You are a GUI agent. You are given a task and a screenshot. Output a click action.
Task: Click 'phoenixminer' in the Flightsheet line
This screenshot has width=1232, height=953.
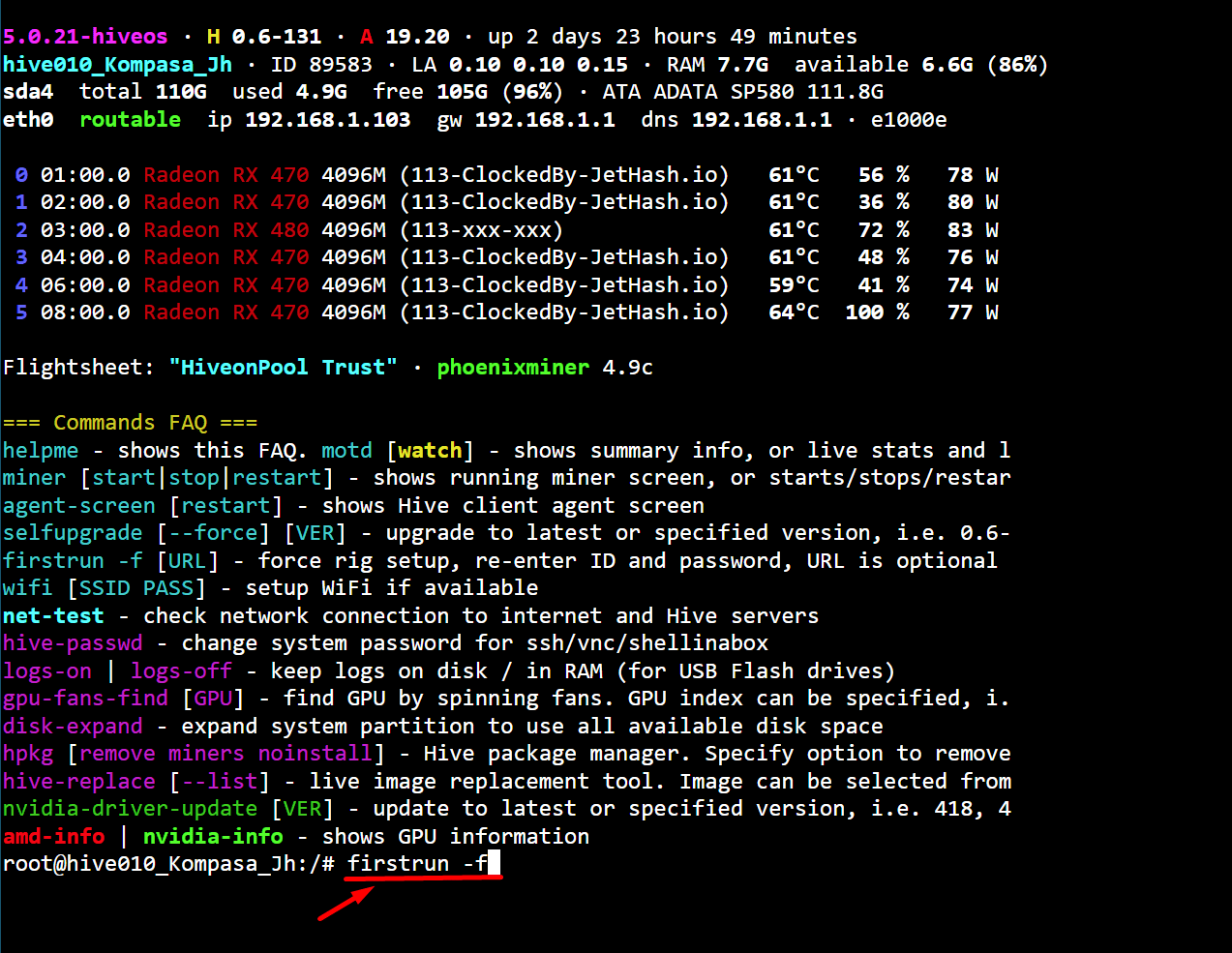click(x=513, y=367)
